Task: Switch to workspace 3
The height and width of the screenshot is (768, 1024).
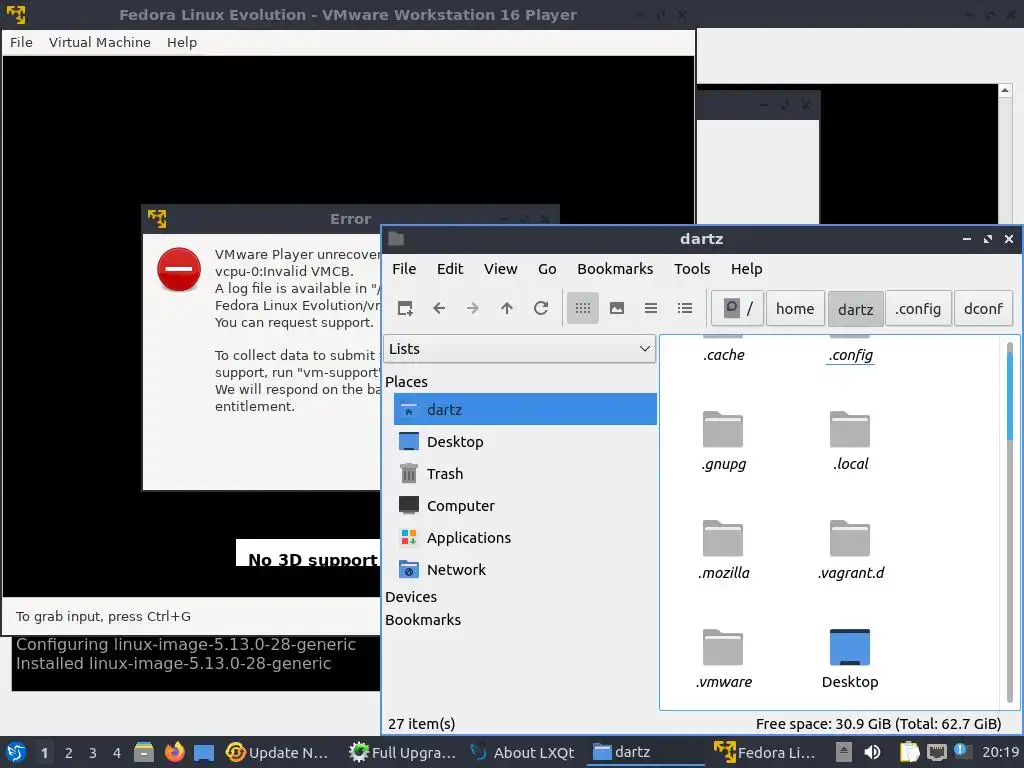Action: click(93, 753)
